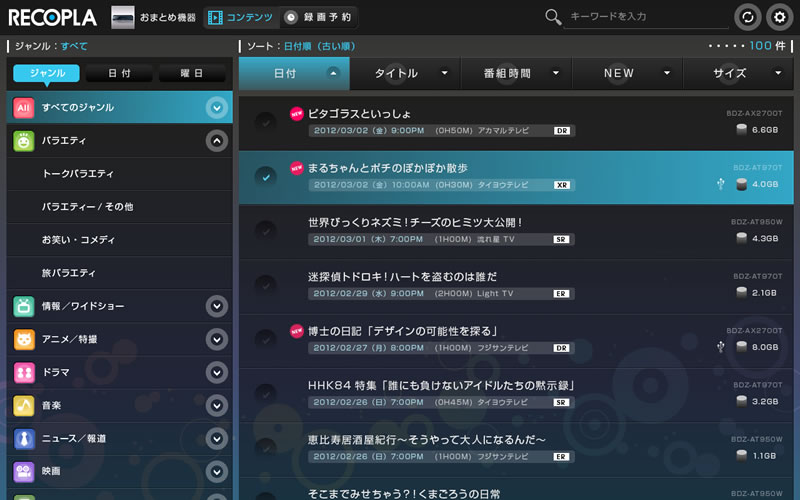Screen dimensions: 800x500
Task: Click the film icon on コンテンツ tab
Action: click(215, 18)
